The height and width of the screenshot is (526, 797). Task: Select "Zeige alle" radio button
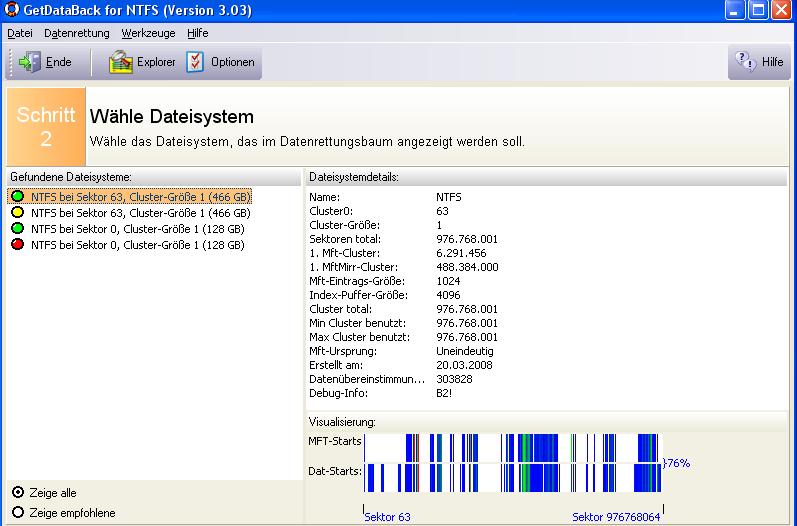point(18,492)
